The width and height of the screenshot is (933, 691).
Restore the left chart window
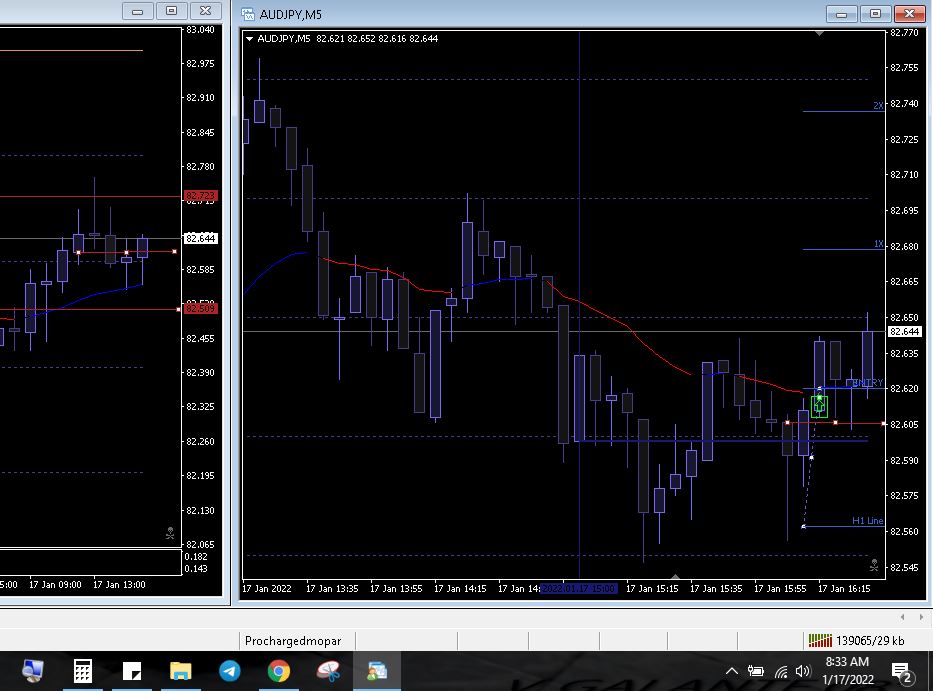click(171, 11)
